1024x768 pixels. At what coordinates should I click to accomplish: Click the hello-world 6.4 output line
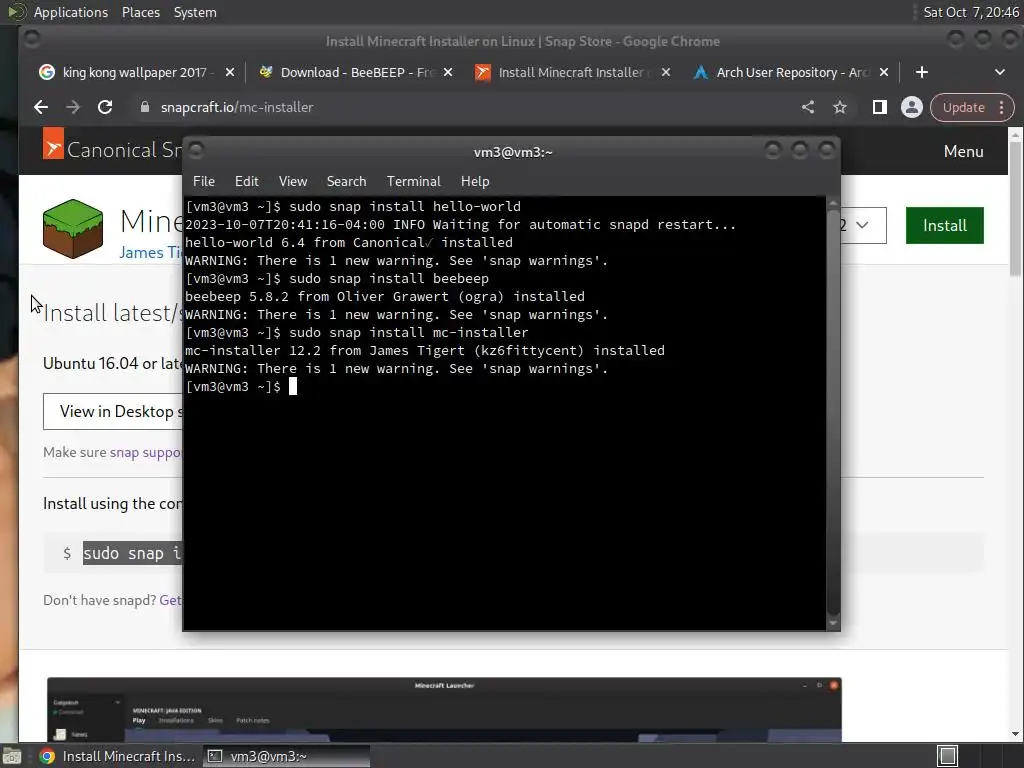click(349, 242)
